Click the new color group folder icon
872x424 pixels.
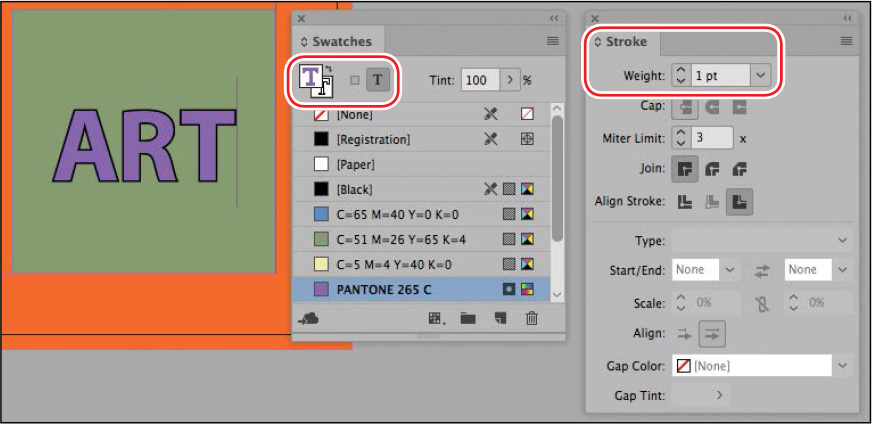467,318
